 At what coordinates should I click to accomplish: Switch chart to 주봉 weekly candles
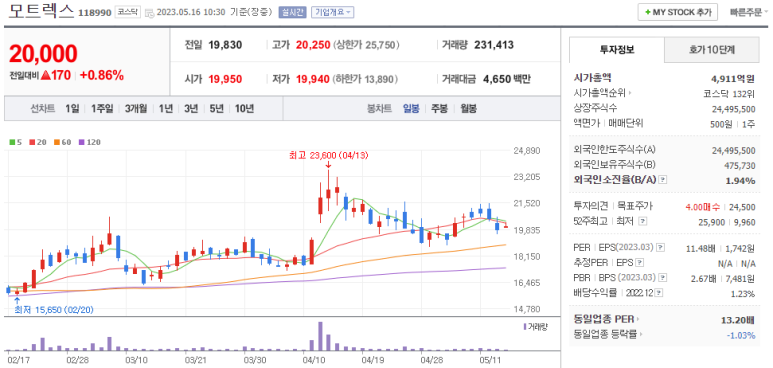pos(439,109)
